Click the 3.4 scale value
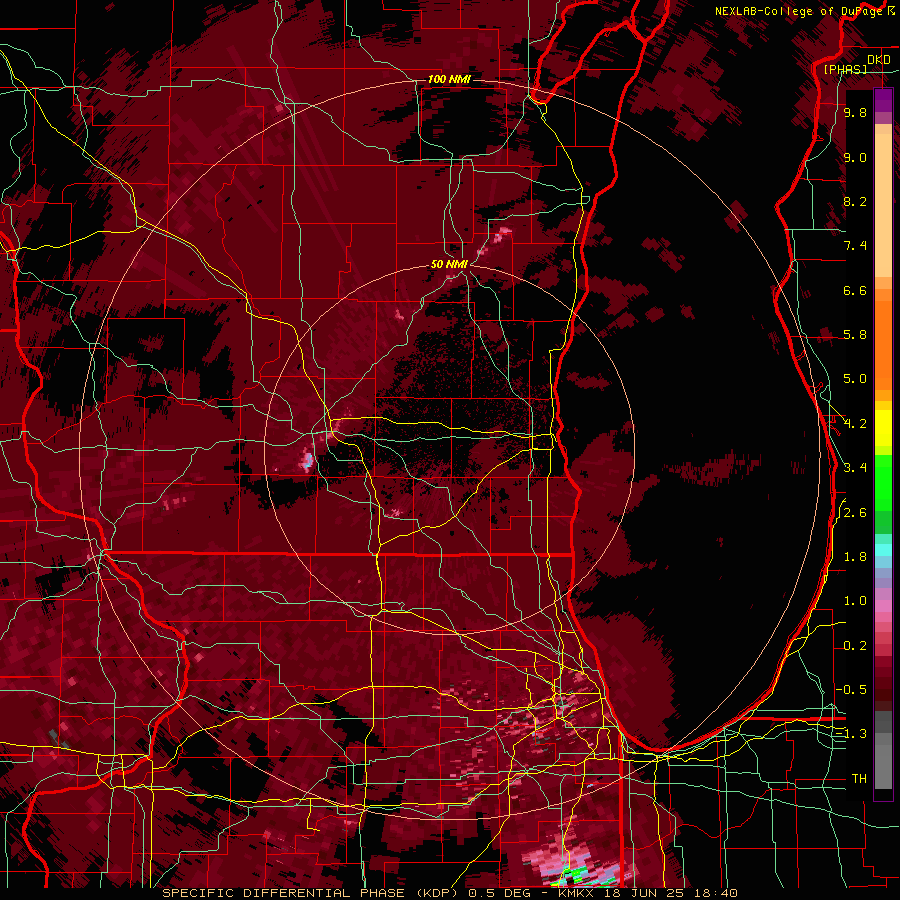This screenshot has height=900, width=900. (x=855, y=468)
